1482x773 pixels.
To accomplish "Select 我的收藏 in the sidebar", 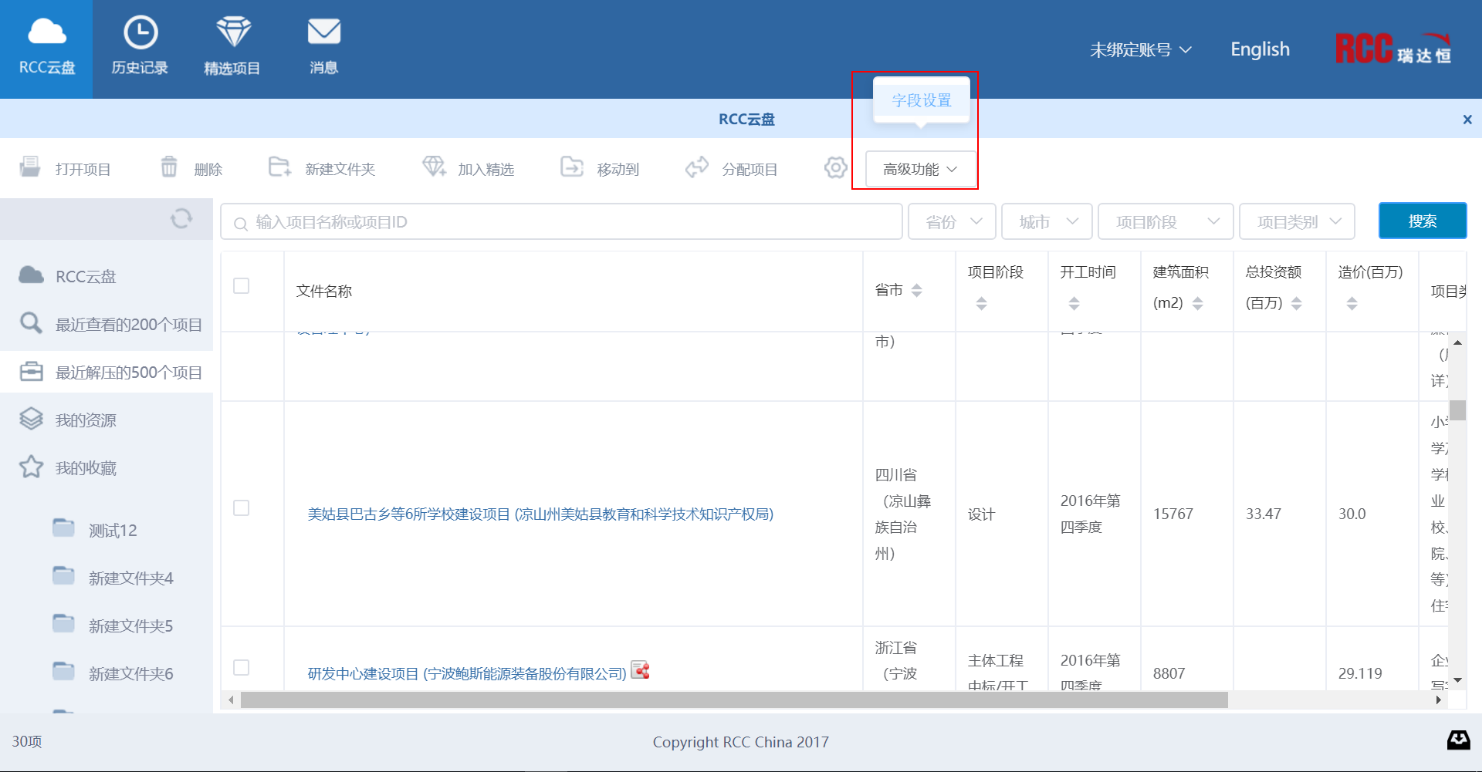I will click(x=106, y=468).
